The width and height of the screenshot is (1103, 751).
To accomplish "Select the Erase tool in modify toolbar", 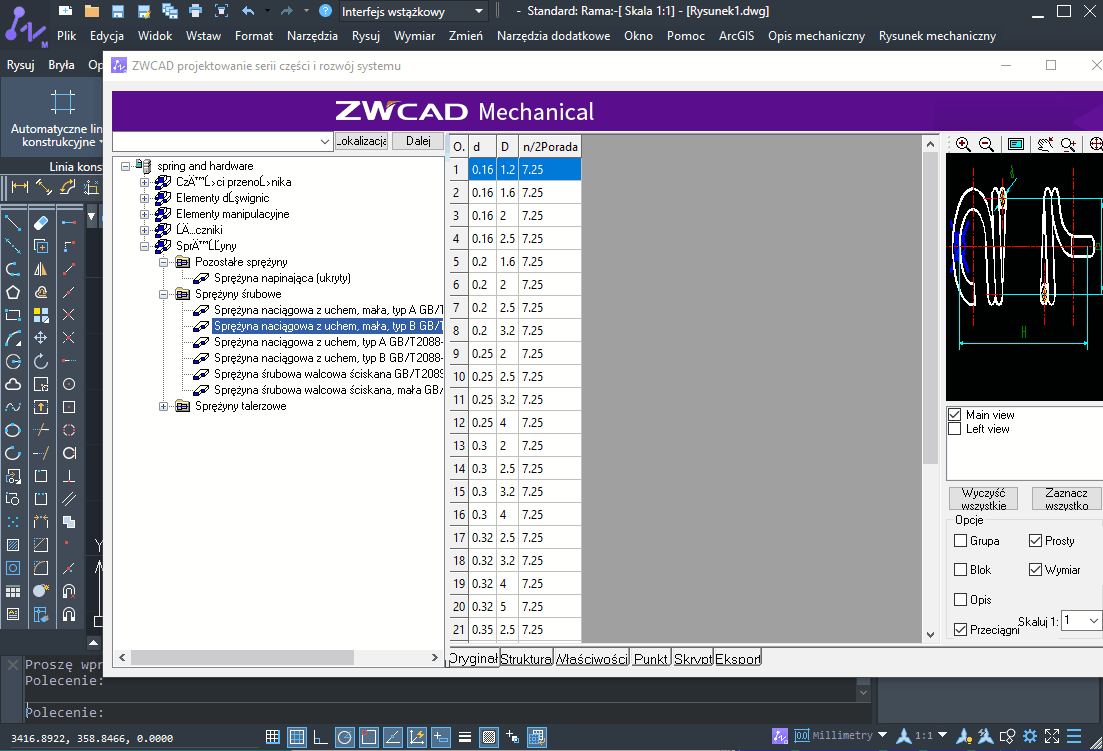I will 41,224.
